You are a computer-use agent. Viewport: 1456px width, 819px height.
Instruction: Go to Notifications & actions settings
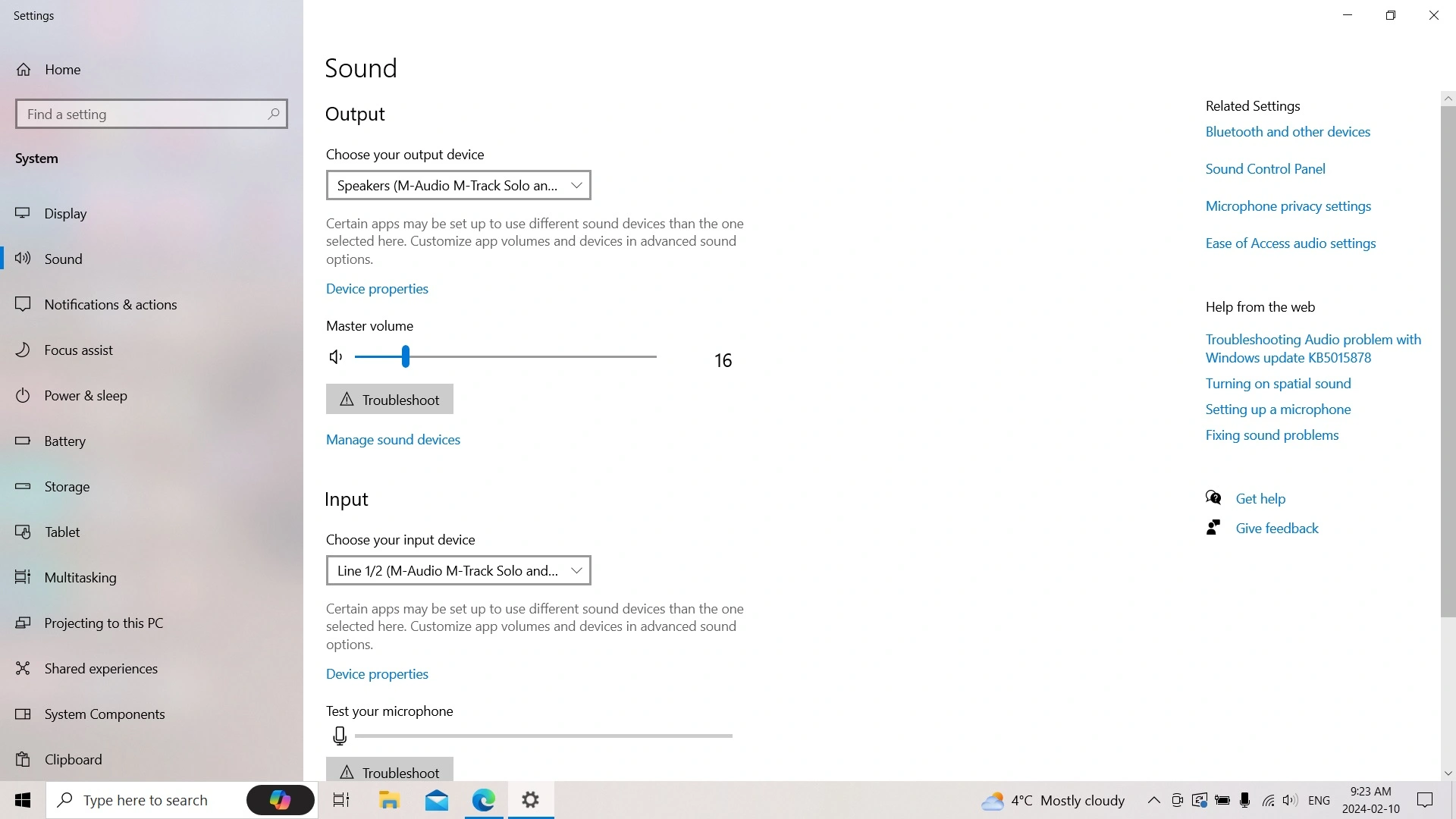click(110, 305)
